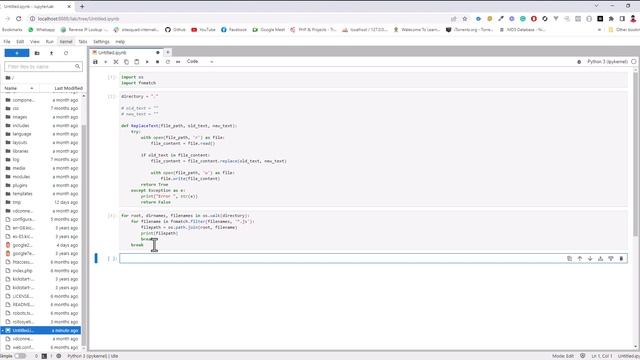Open the Code cell type dropdown
This screenshot has height=360, width=640.
pos(200,62)
